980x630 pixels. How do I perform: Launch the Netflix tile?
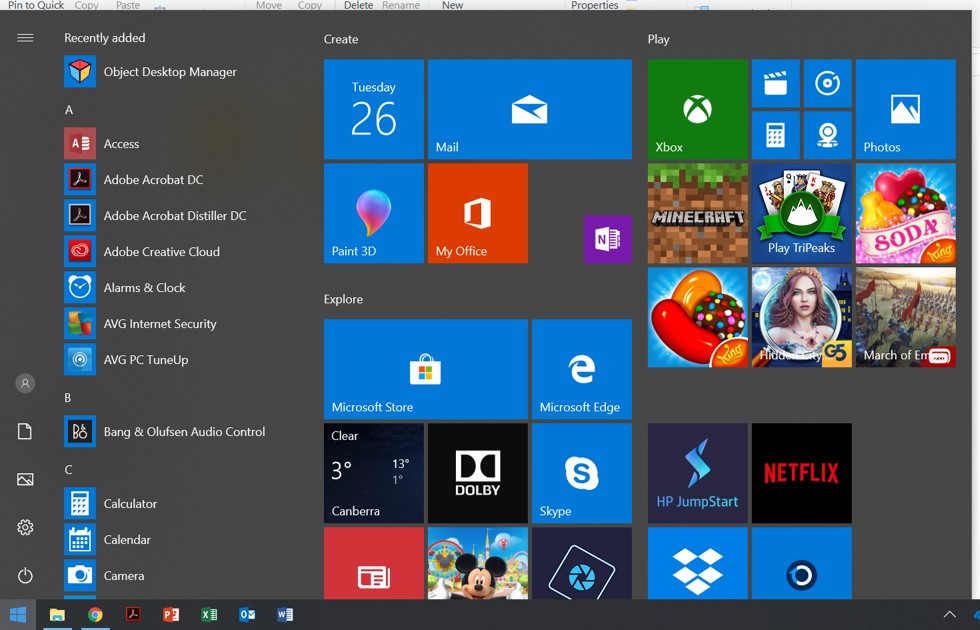click(x=801, y=473)
